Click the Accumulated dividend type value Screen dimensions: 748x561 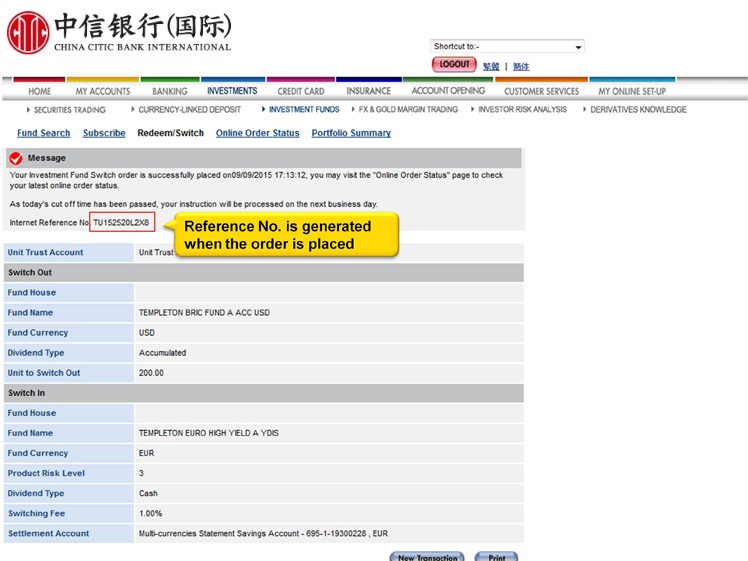click(x=162, y=353)
